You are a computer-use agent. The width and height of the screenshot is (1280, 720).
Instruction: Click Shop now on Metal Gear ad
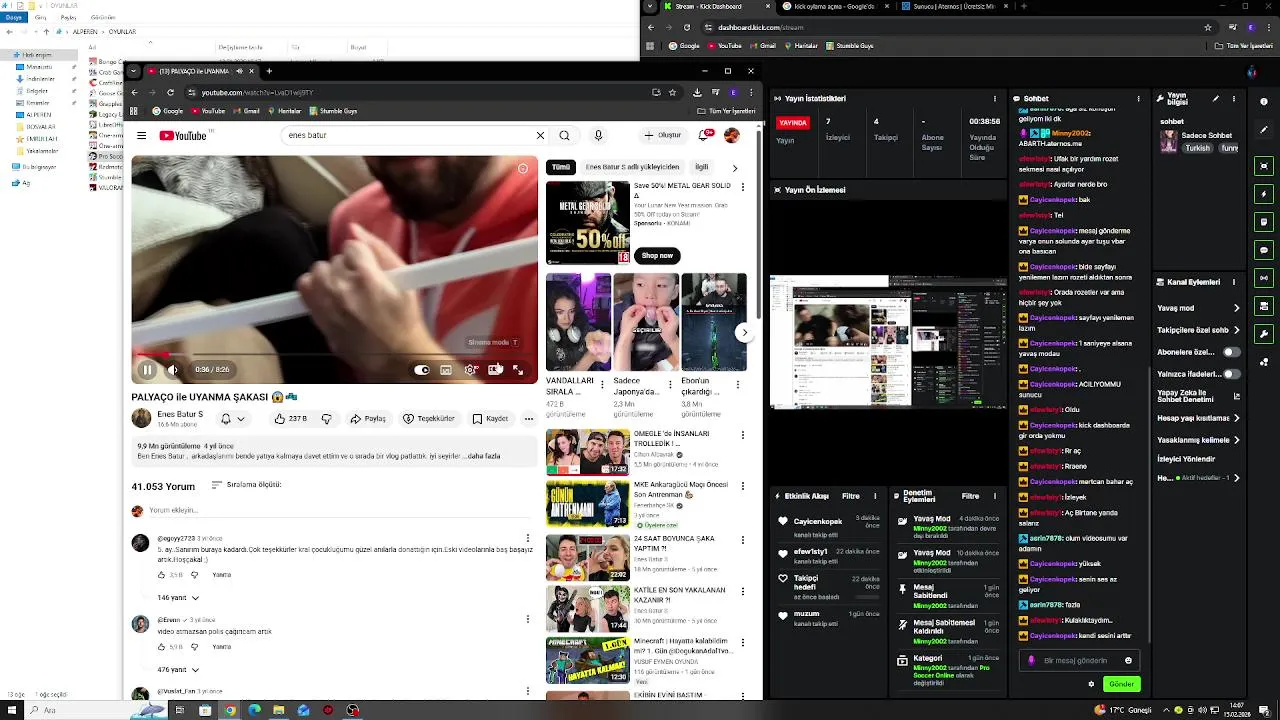(x=657, y=255)
